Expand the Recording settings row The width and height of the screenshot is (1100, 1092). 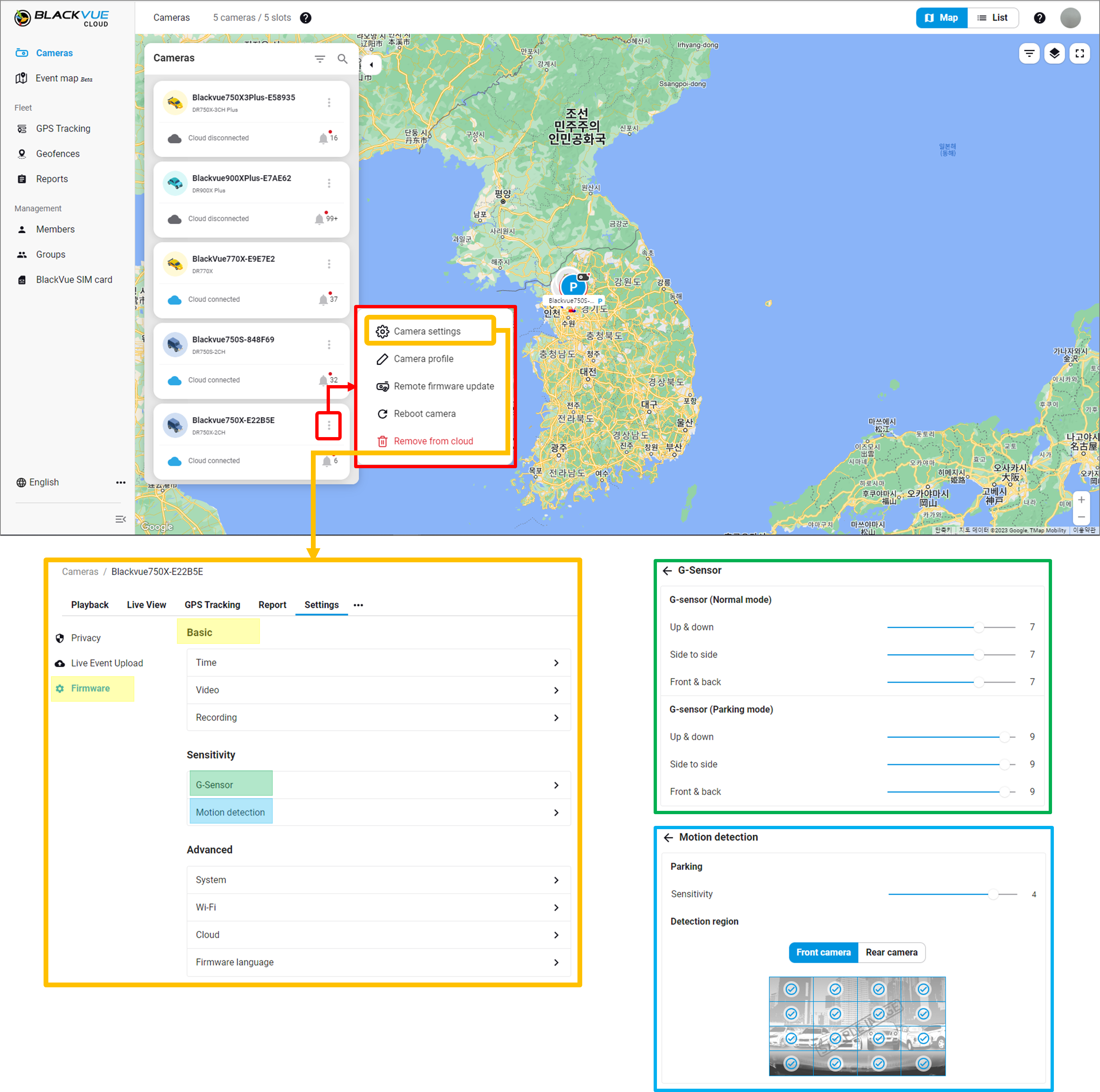coord(379,718)
